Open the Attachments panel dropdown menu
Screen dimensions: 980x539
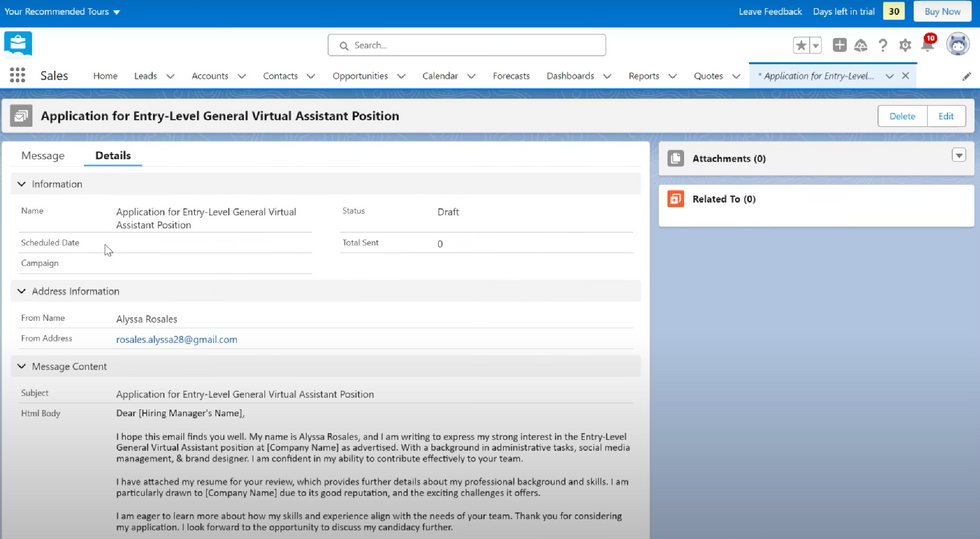(x=959, y=155)
